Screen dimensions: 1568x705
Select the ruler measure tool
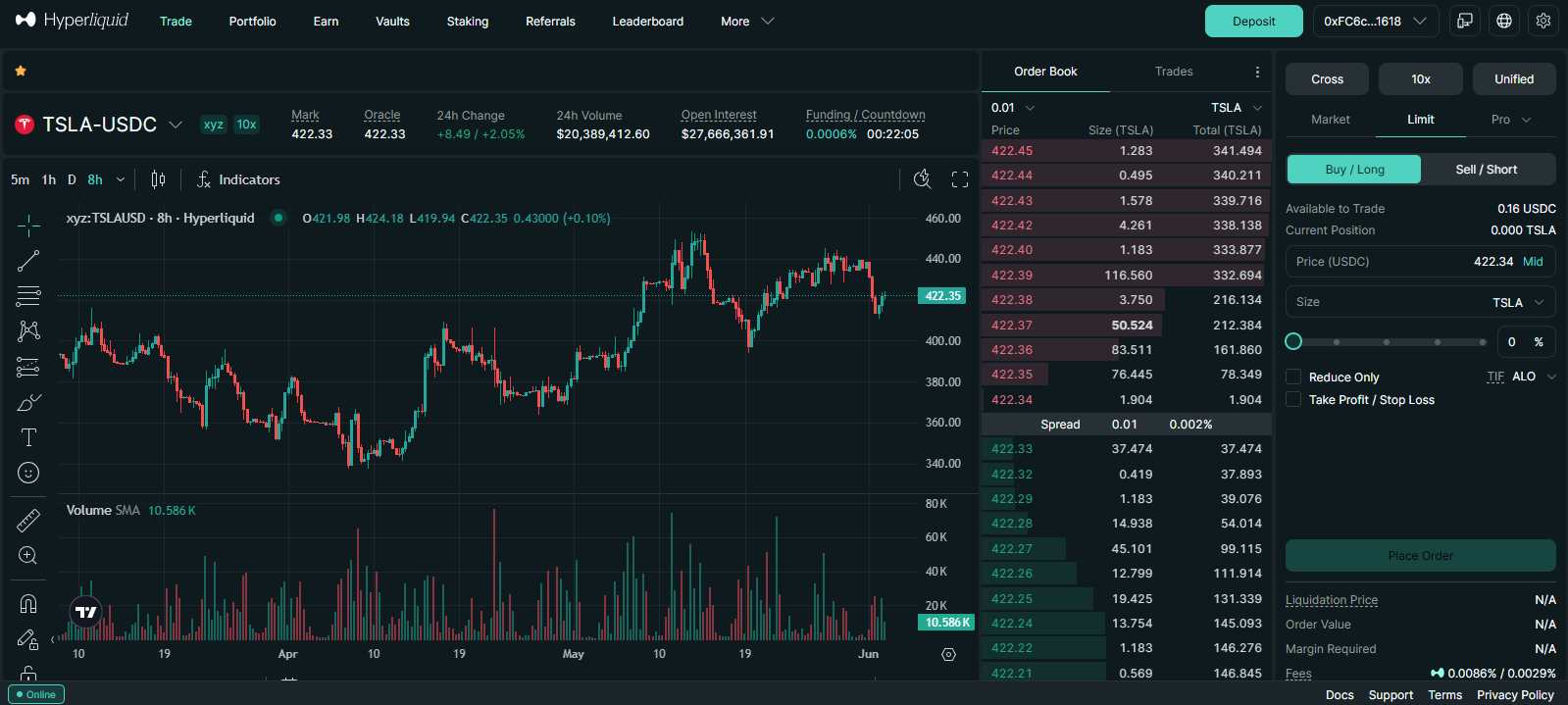[x=28, y=520]
